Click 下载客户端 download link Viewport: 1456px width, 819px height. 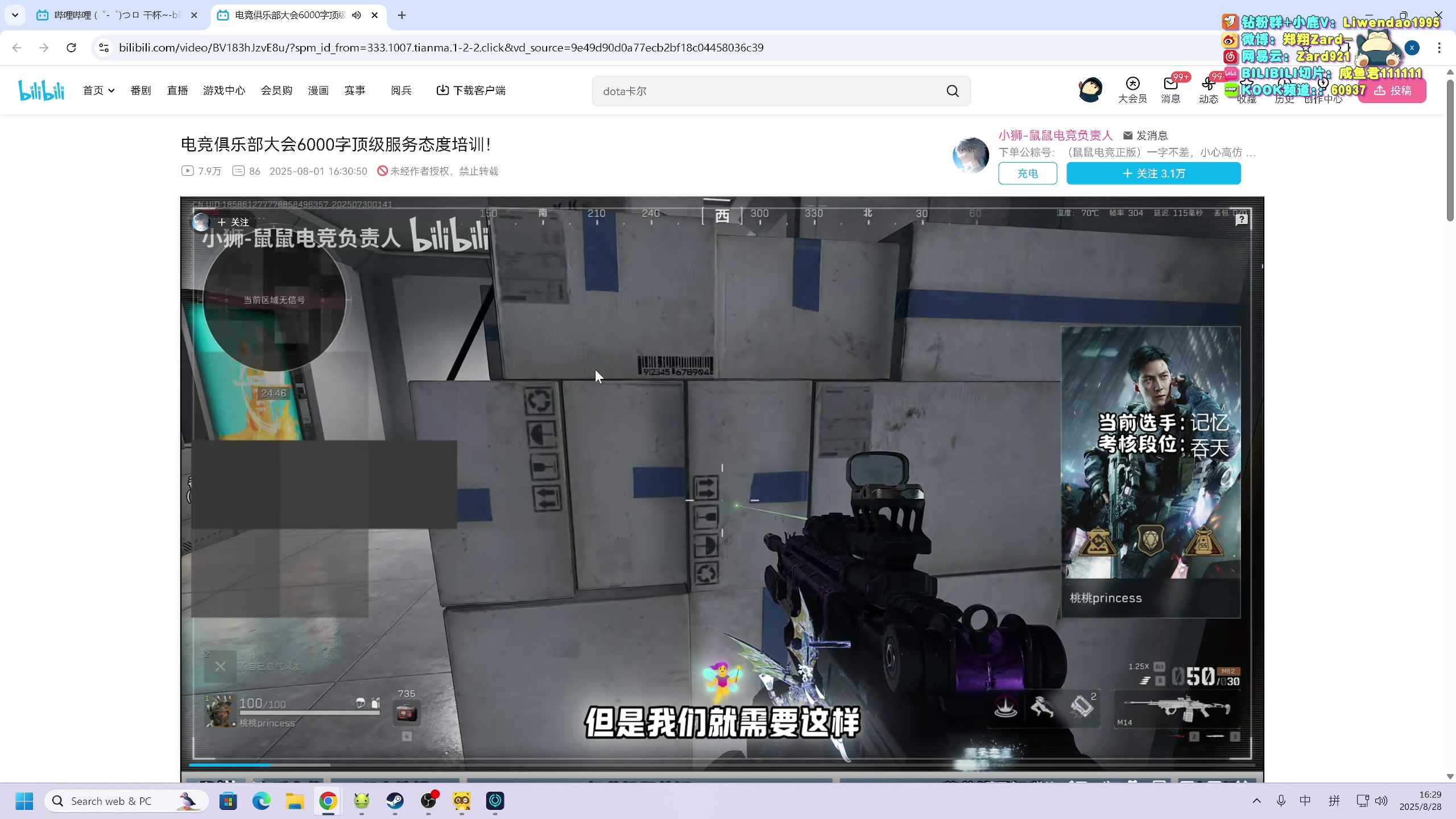tap(471, 90)
